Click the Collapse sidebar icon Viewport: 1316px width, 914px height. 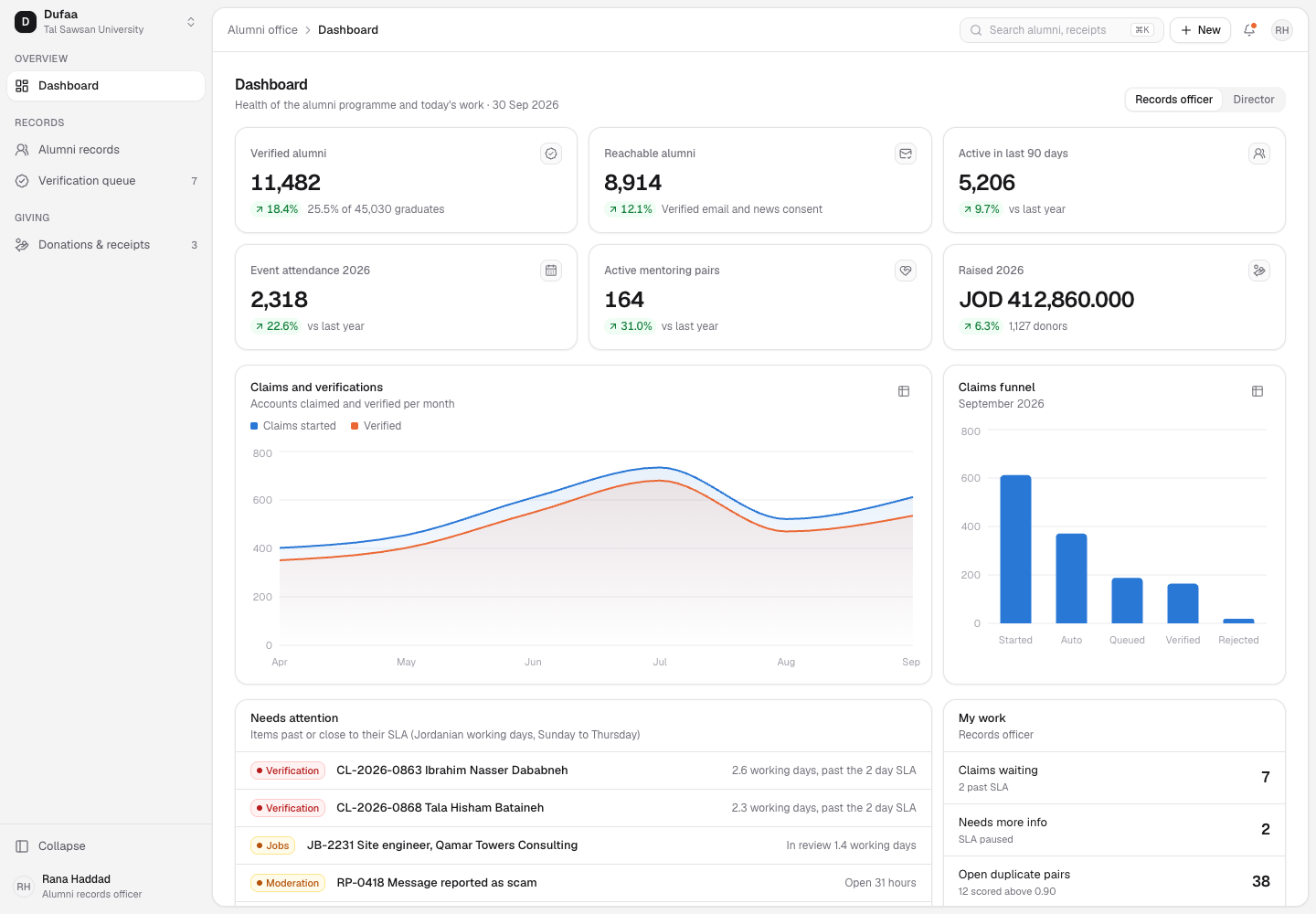tap(22, 846)
